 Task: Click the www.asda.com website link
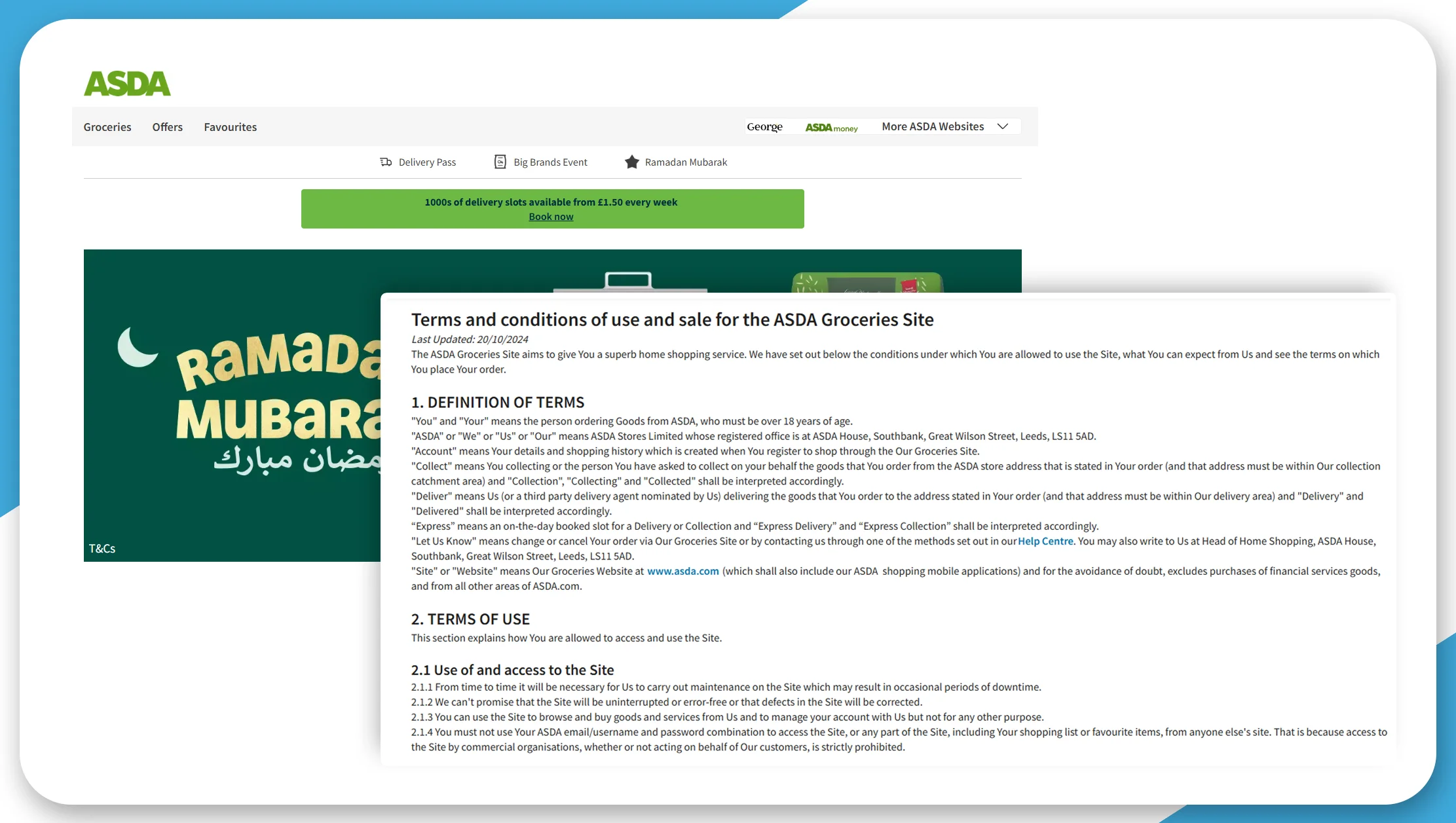(x=683, y=571)
